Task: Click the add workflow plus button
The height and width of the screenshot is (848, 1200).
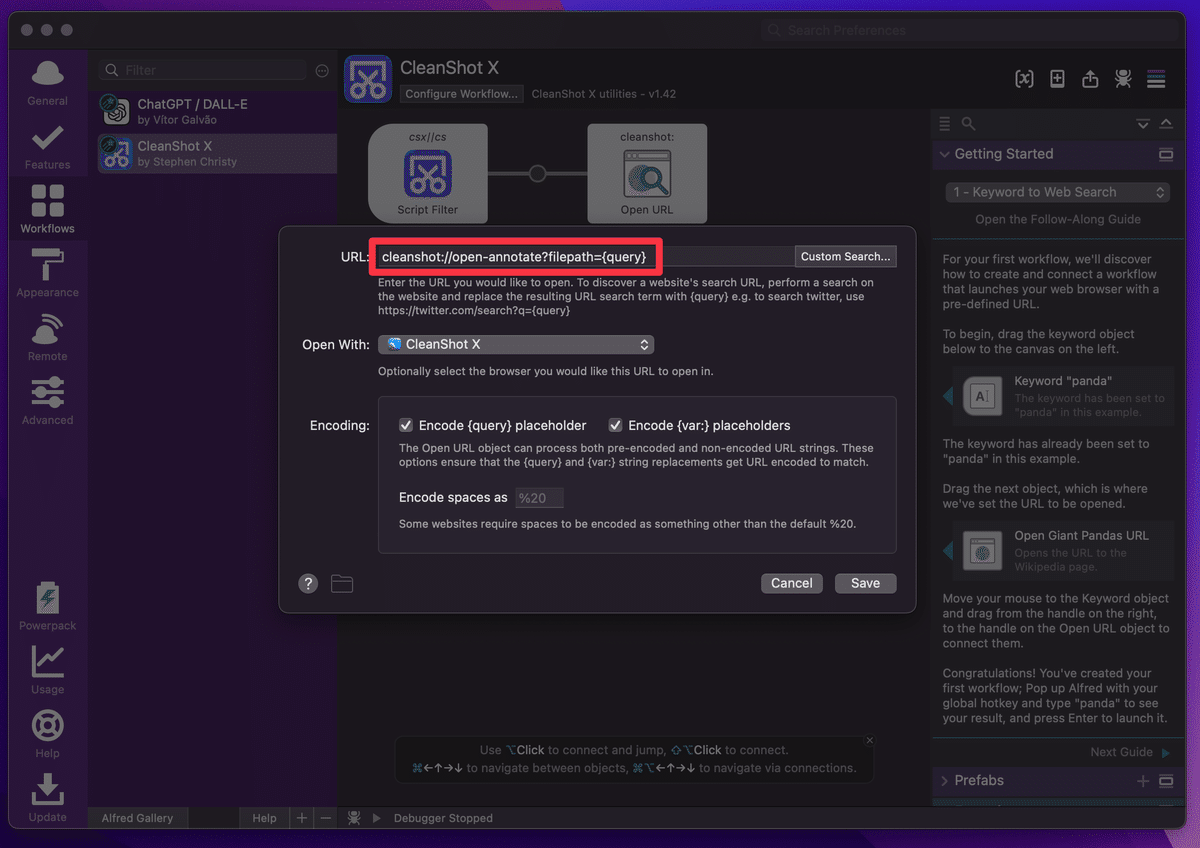Action: point(302,818)
